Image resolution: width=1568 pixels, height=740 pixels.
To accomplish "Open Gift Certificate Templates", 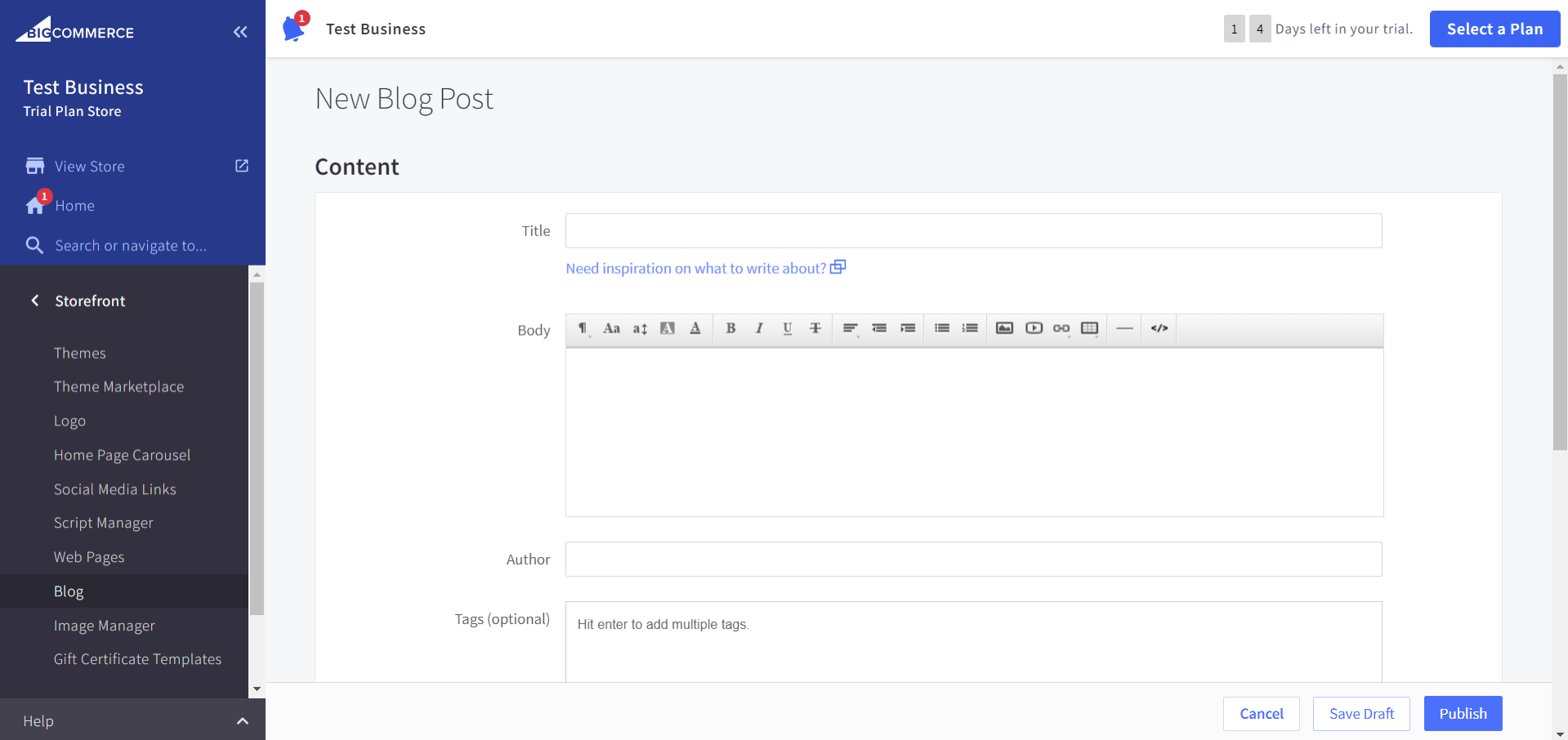I will [138, 659].
